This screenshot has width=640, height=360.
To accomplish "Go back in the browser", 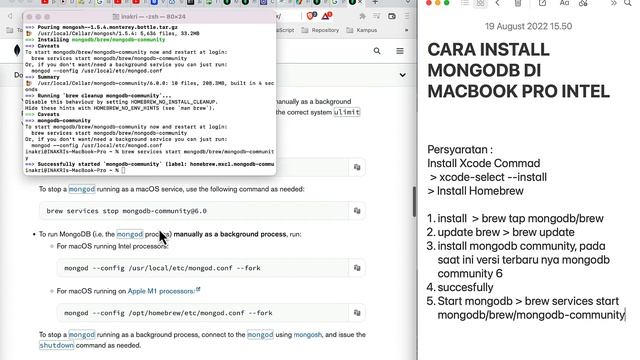I will click(x=10, y=16).
